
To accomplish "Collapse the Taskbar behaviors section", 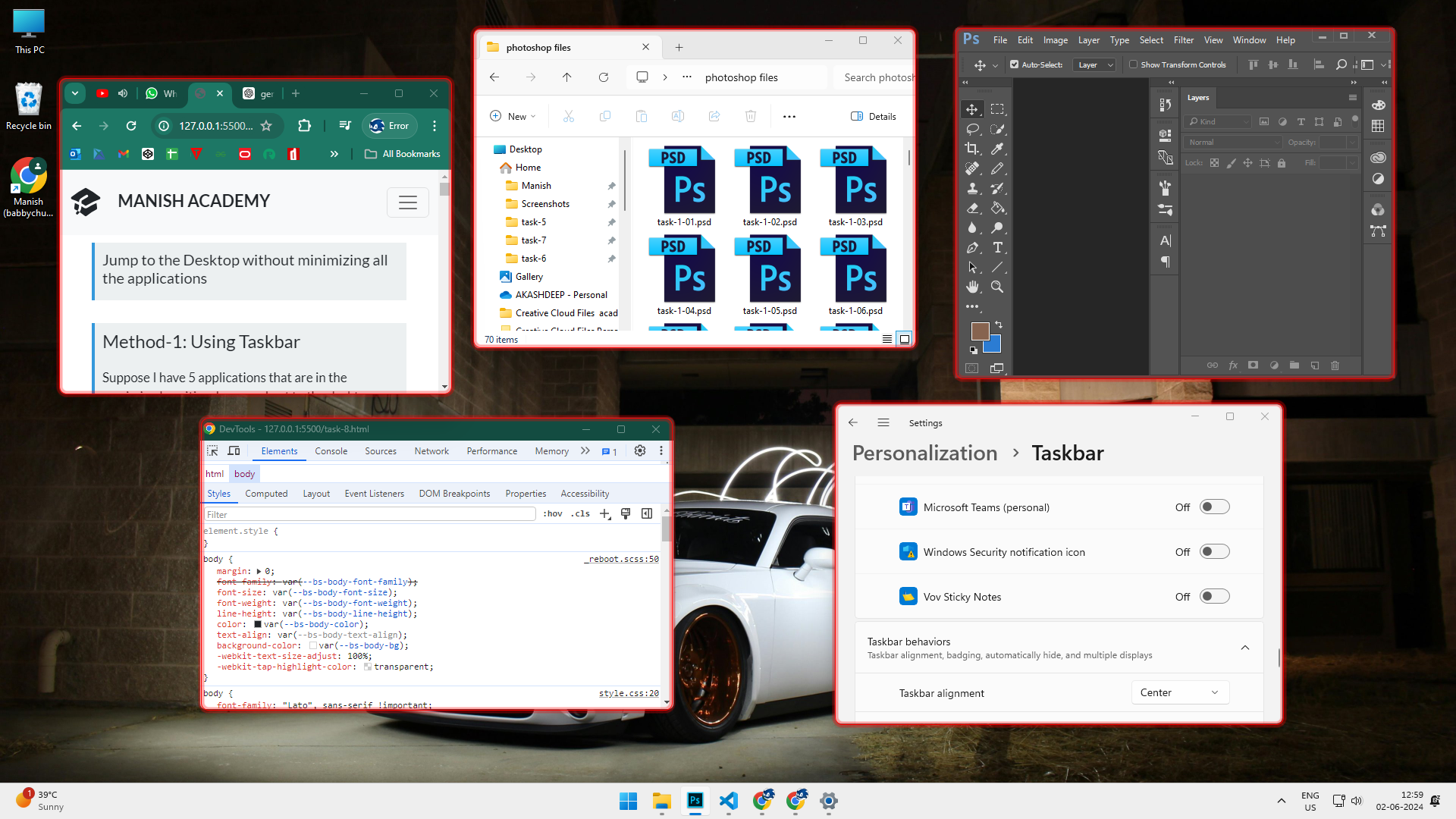I will tap(1244, 648).
